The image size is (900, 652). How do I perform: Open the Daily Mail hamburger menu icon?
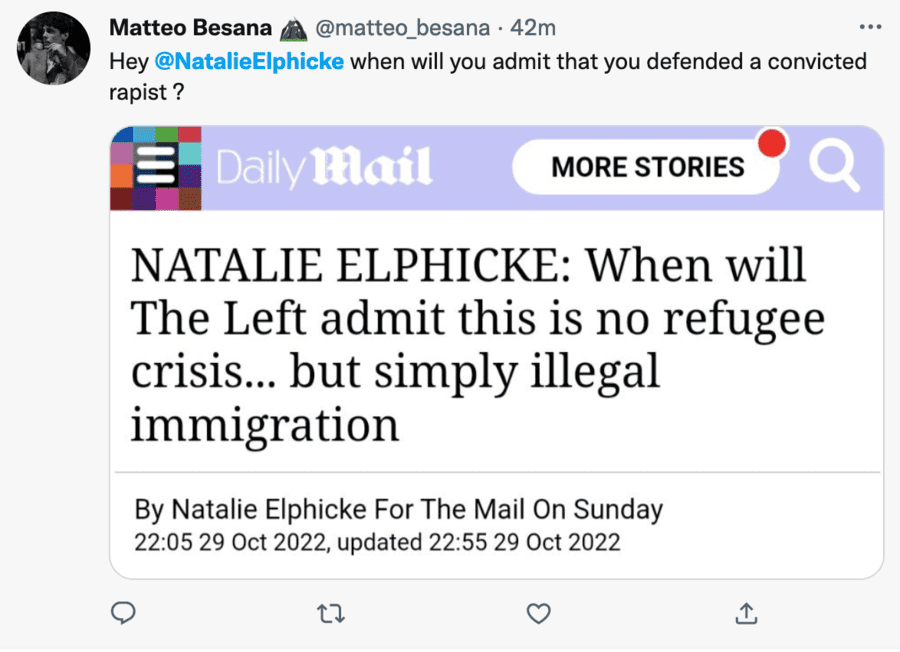155,168
